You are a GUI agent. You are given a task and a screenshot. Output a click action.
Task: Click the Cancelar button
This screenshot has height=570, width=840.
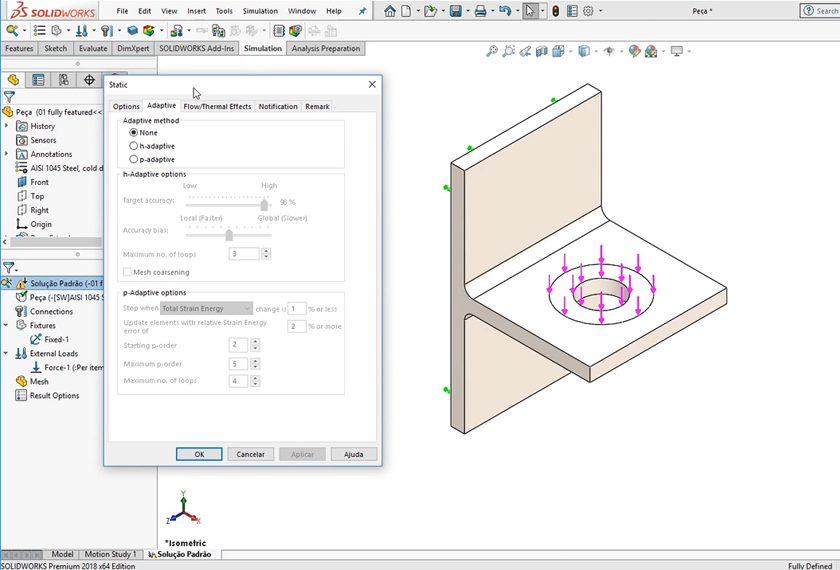pos(250,454)
